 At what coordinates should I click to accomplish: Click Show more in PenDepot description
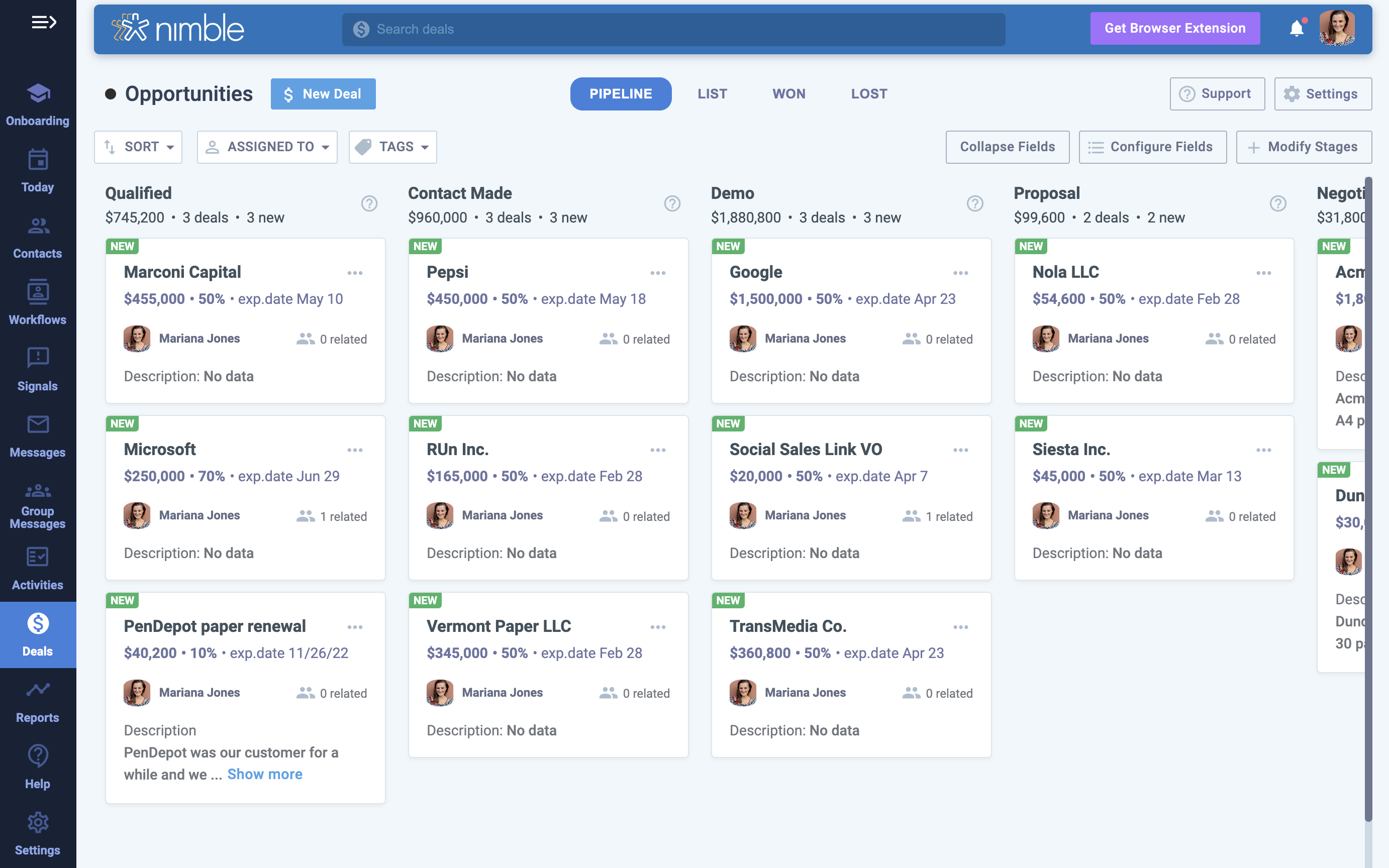coord(265,774)
